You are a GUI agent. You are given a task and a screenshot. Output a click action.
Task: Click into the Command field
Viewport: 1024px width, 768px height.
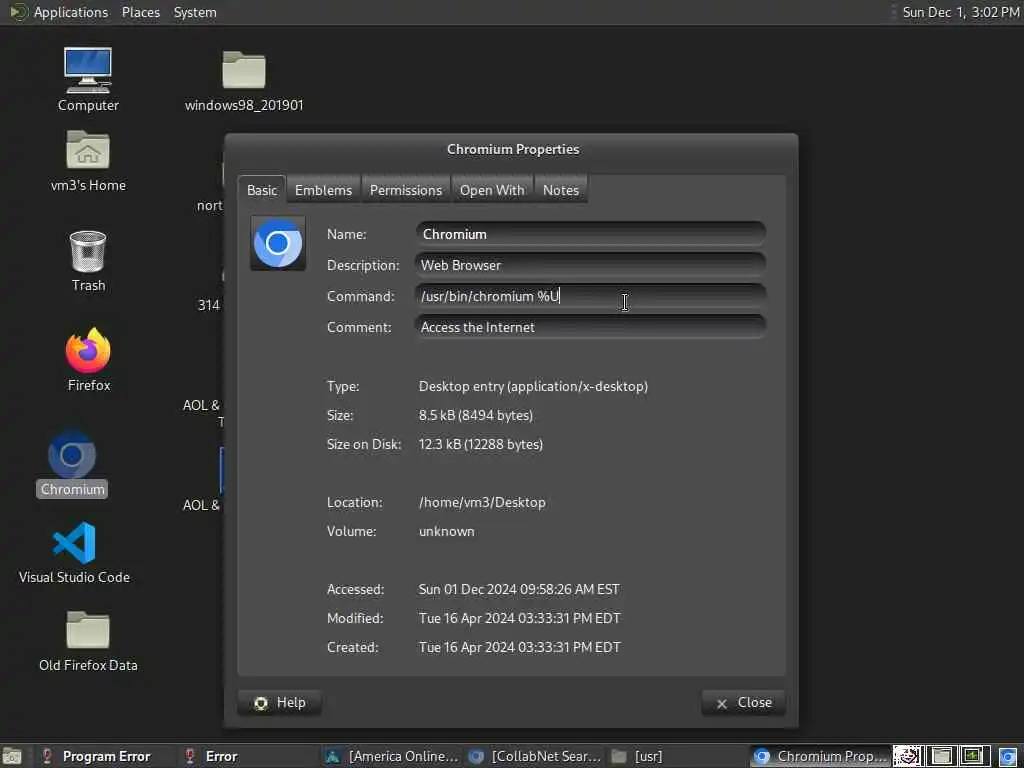[590, 296]
